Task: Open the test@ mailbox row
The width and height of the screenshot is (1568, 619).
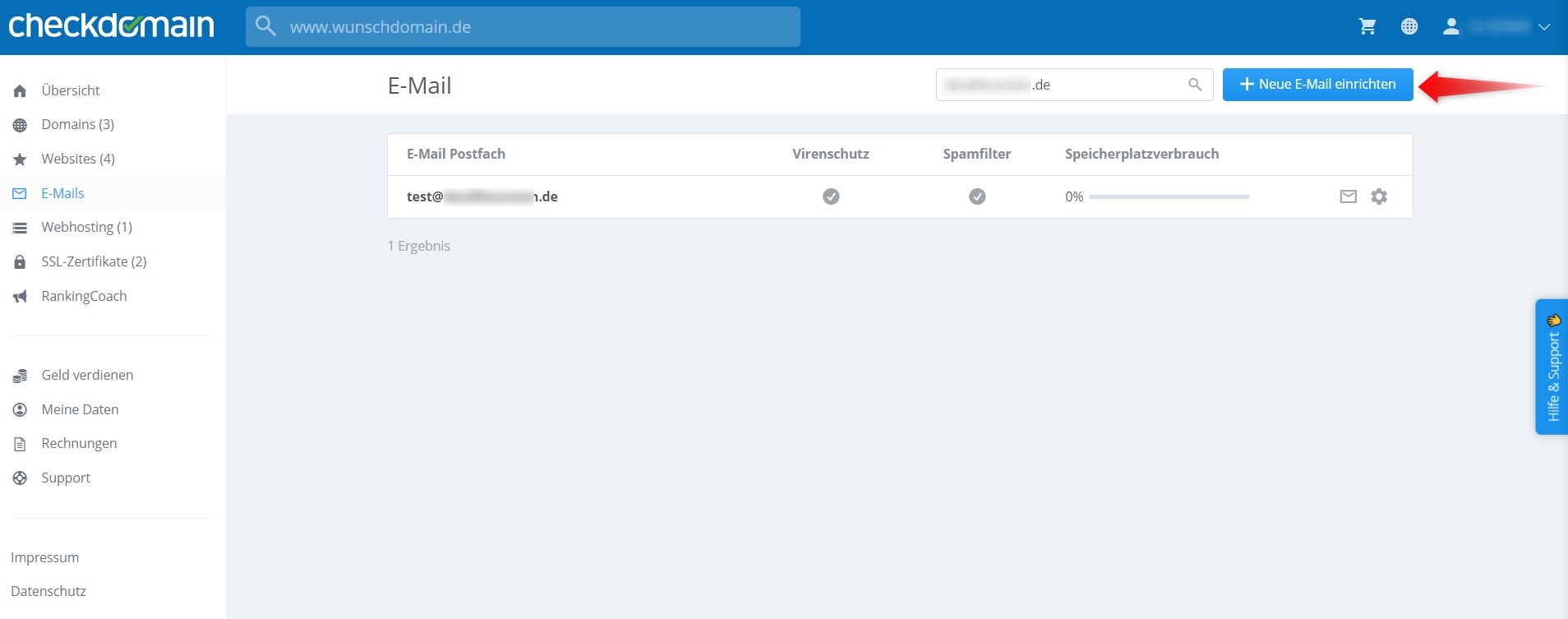Action: tap(900, 196)
